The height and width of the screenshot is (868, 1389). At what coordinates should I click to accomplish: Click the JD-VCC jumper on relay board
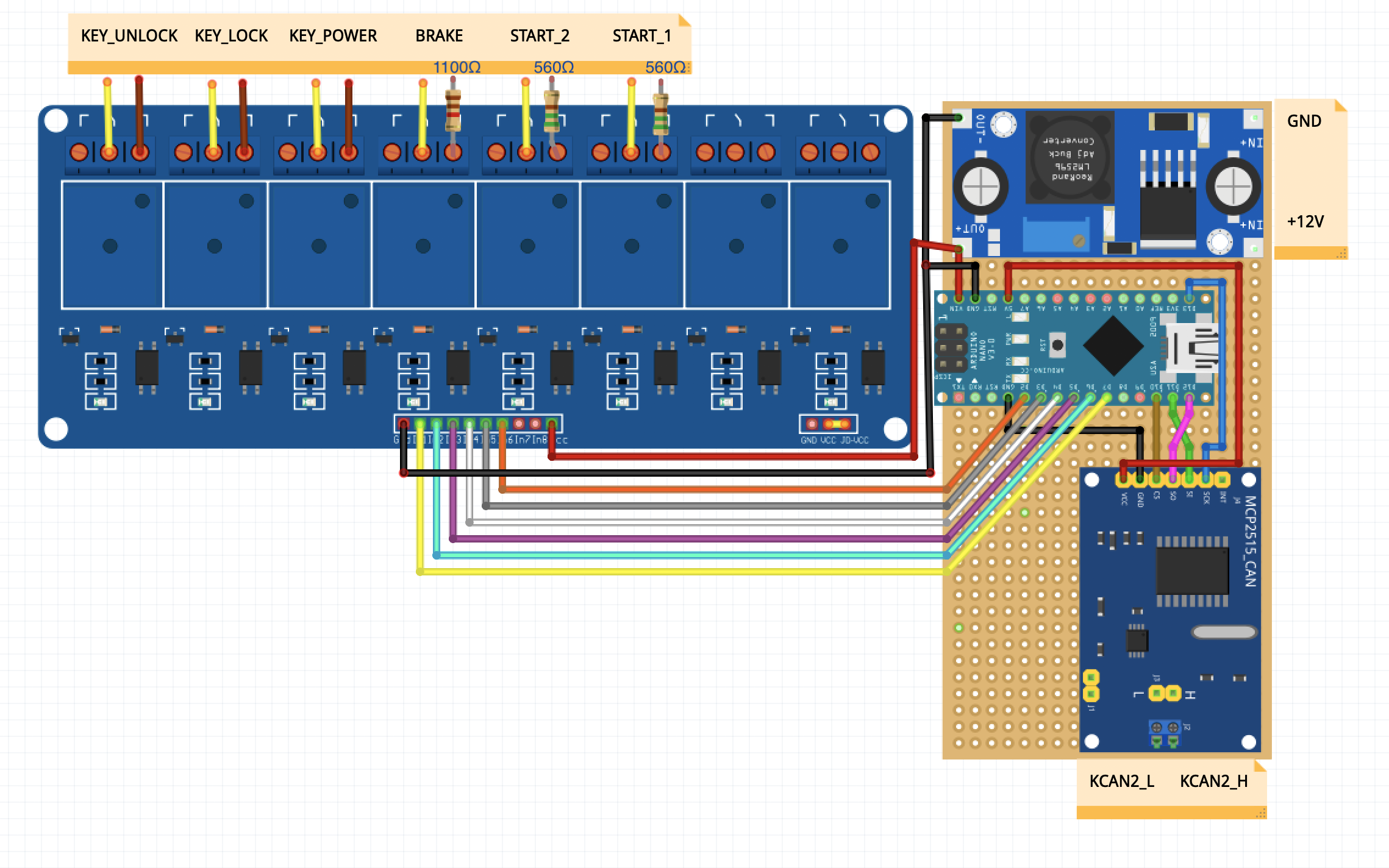[837, 424]
